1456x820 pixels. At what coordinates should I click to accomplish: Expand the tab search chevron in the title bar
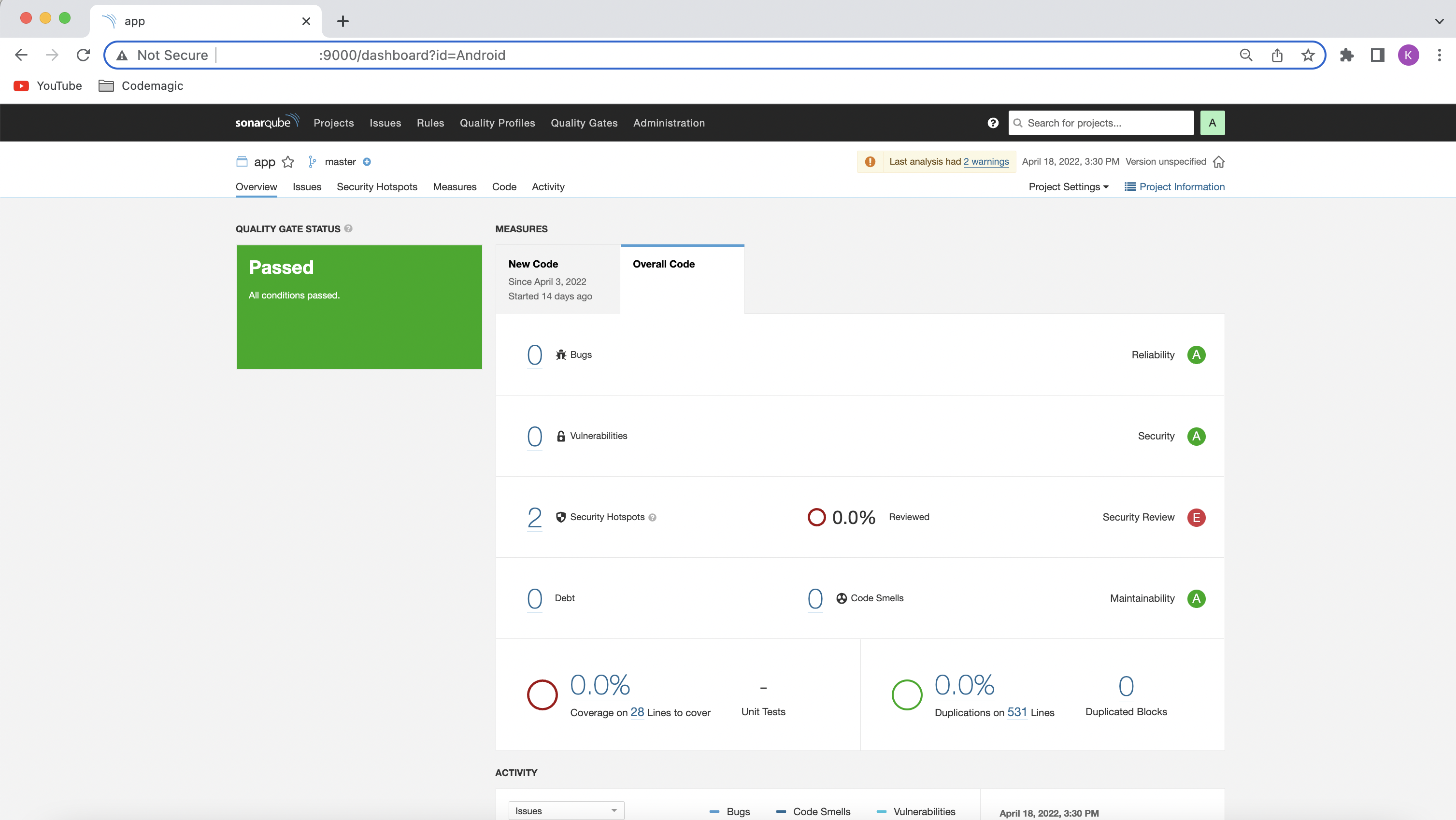(1439, 21)
